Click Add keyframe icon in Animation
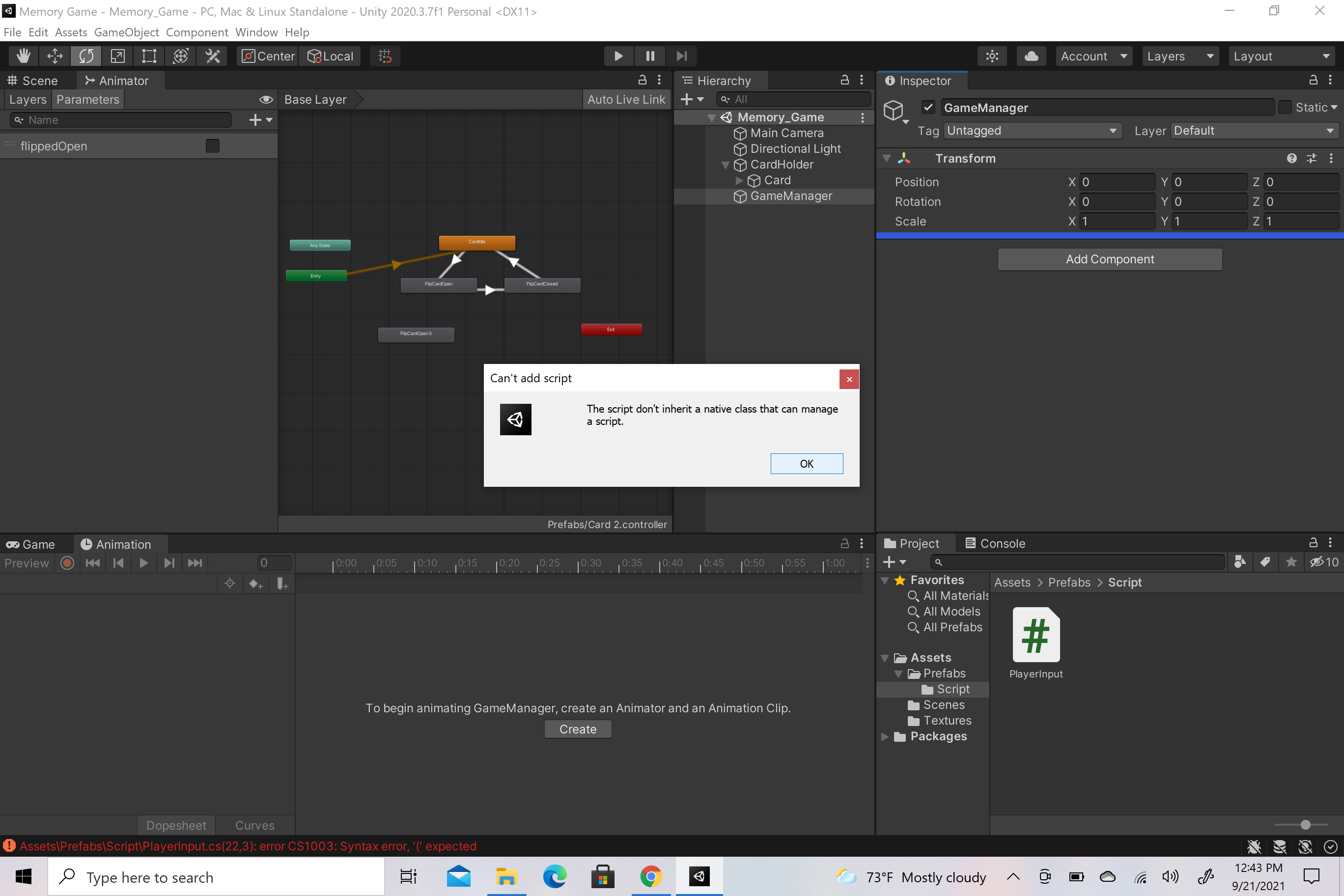Image resolution: width=1344 pixels, height=896 pixels. coord(255,584)
